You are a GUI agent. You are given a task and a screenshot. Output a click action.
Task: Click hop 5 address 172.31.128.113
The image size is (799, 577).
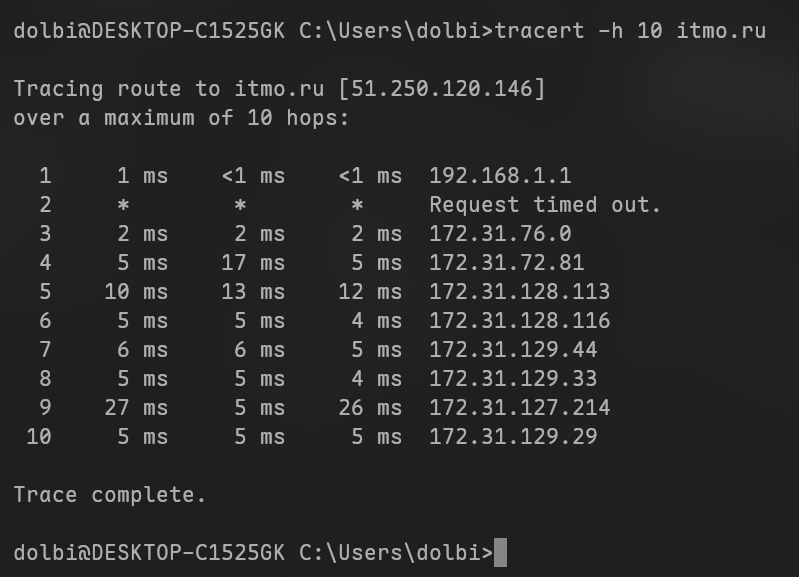tap(519, 292)
